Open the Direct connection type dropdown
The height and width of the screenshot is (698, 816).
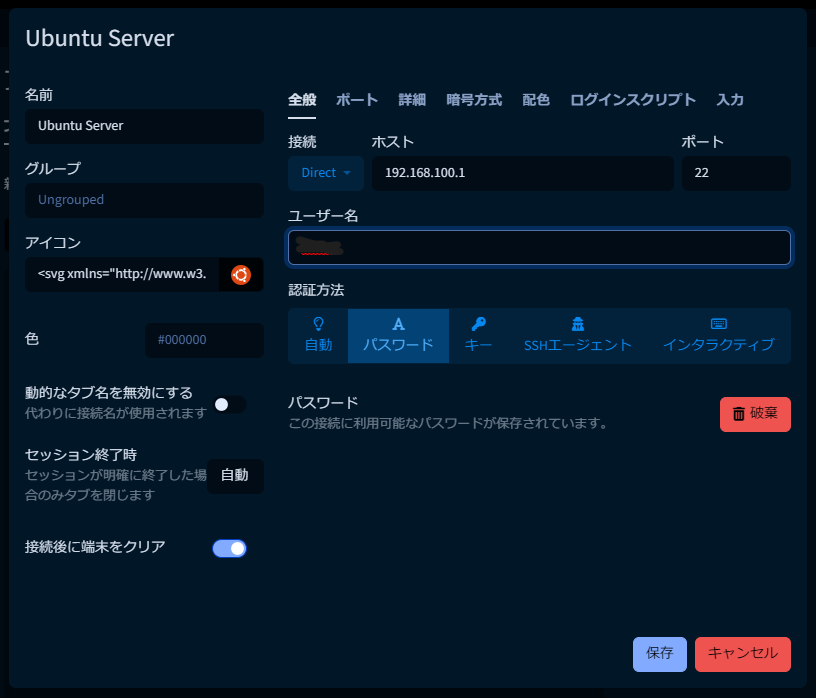tap(325, 172)
